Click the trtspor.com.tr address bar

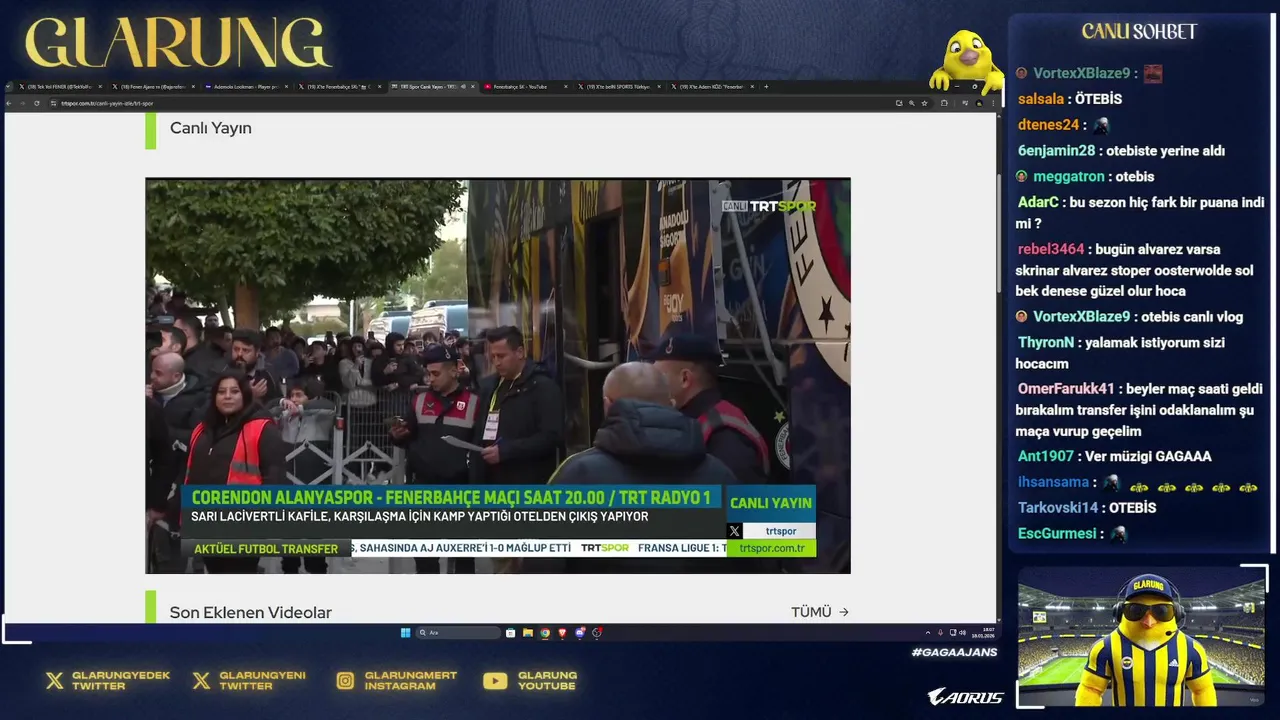pos(470,103)
